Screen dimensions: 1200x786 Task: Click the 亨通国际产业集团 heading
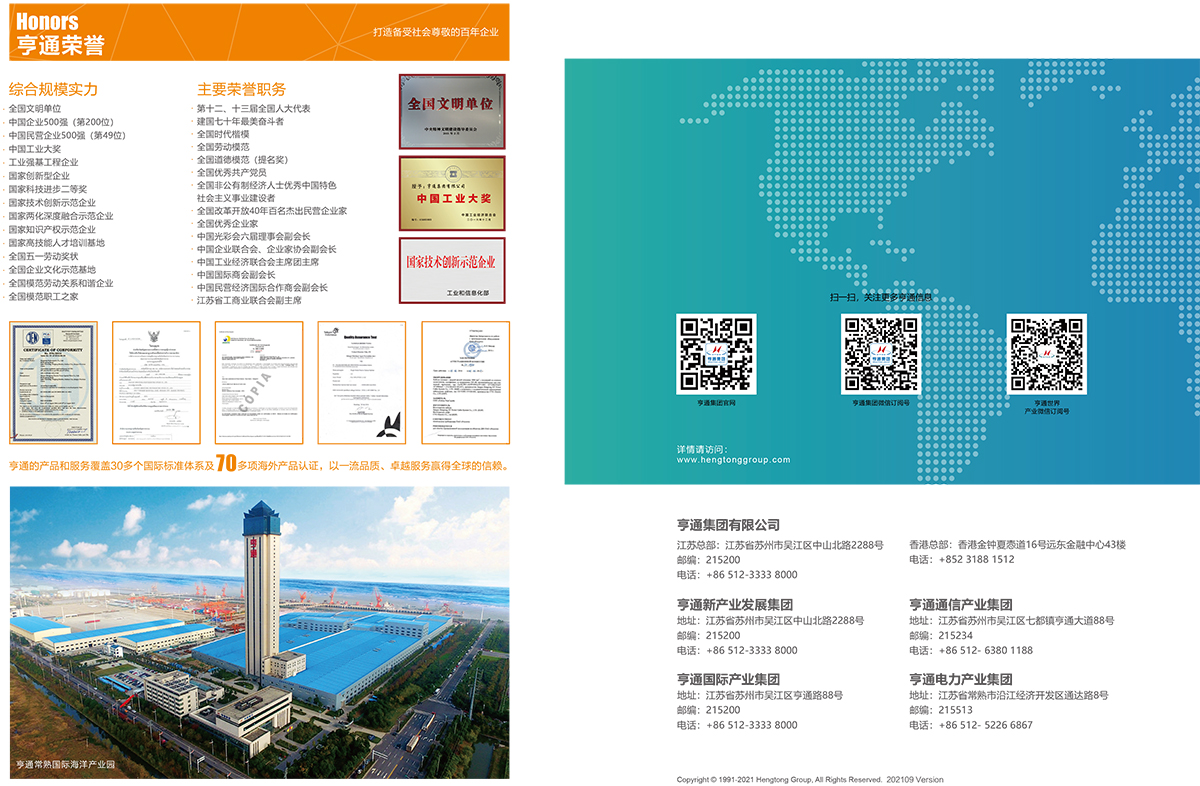tap(728, 680)
